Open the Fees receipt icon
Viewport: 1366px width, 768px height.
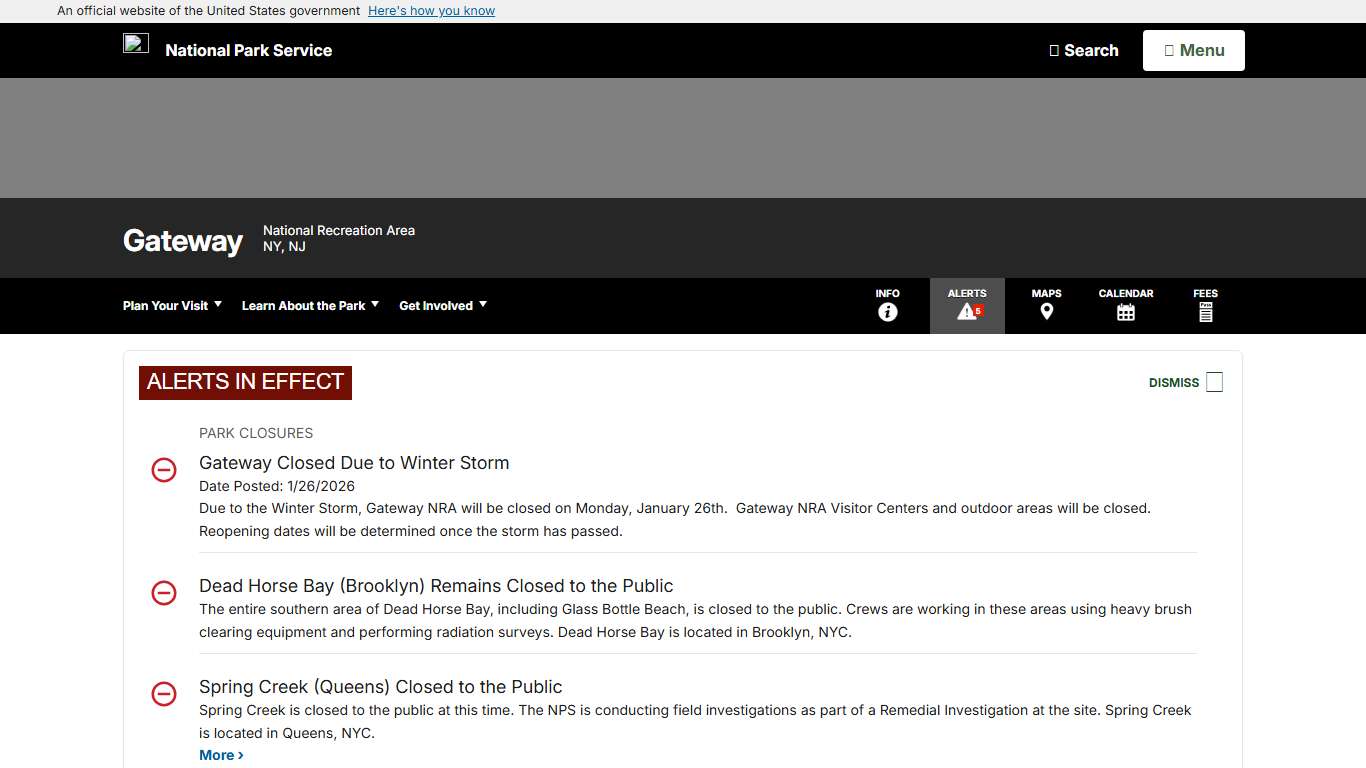(x=1205, y=312)
